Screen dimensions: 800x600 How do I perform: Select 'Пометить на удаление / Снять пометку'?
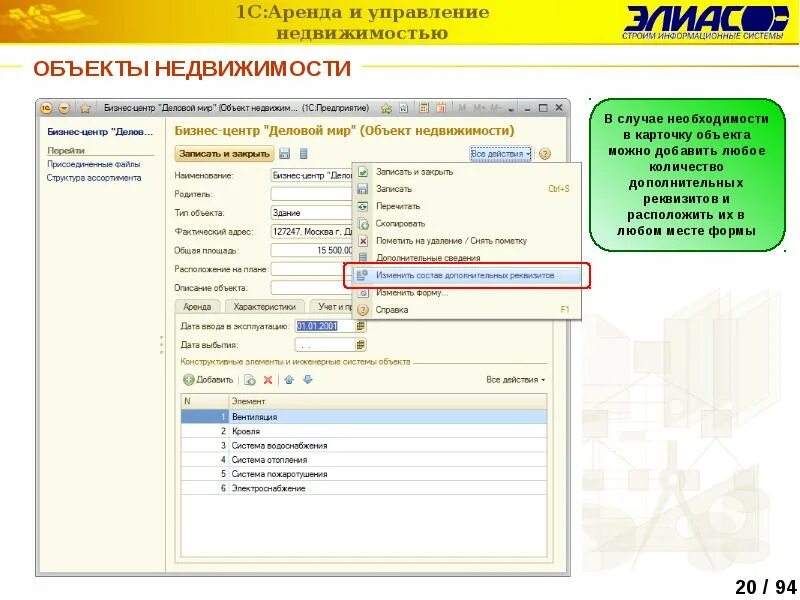(467, 241)
